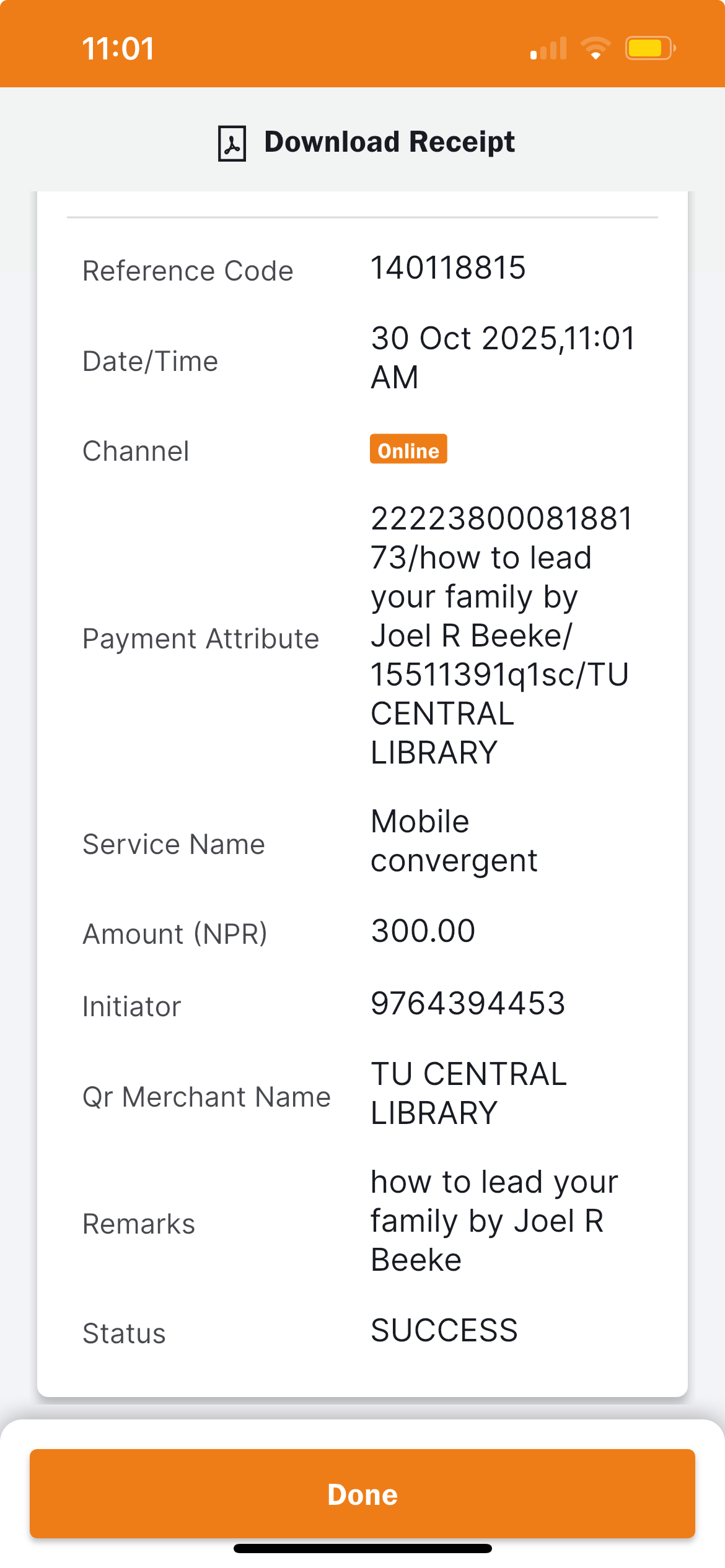Tap the TU CENTRAL LIBRARY merchant name

tap(468, 1094)
